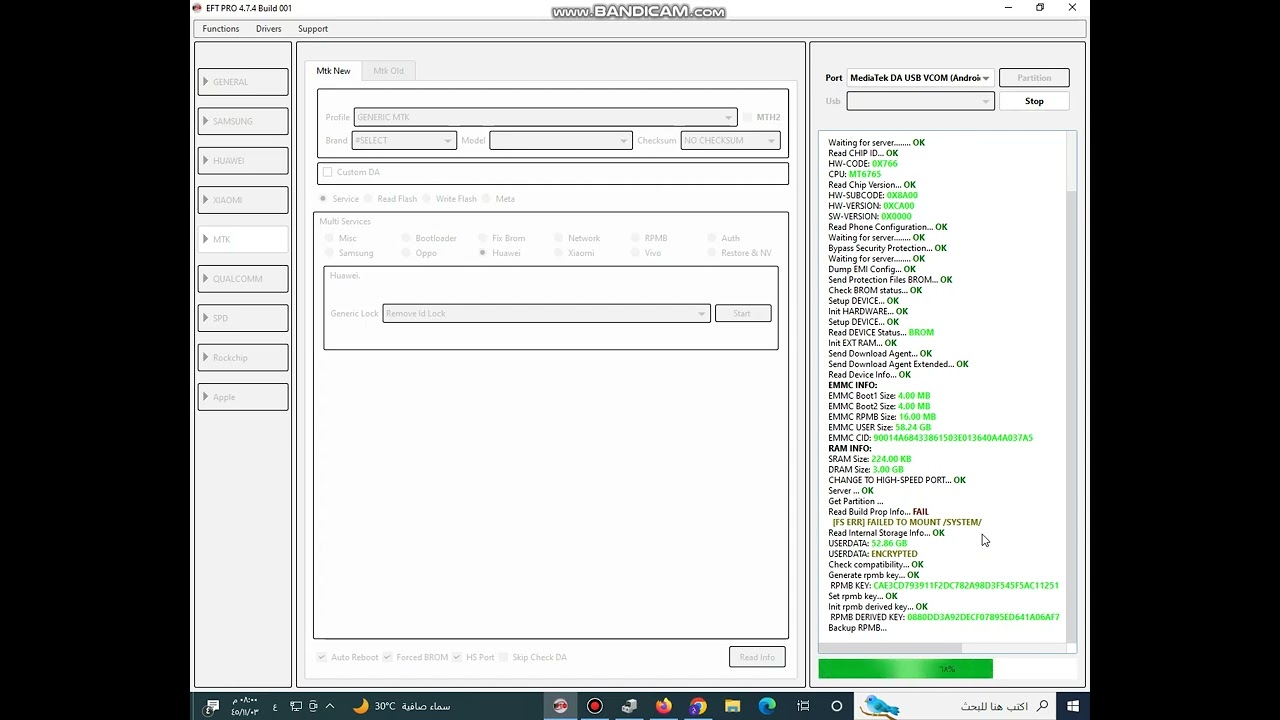Click the Read Info button
1280x720 pixels.
[x=757, y=657]
